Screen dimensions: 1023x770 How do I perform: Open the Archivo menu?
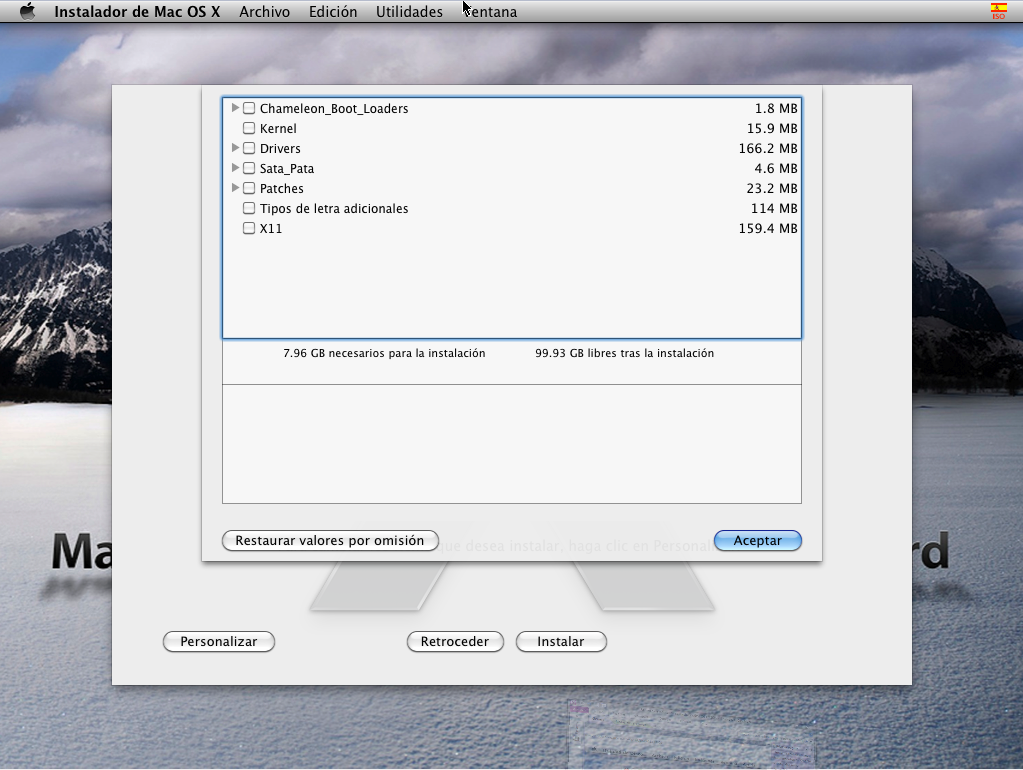coord(264,12)
